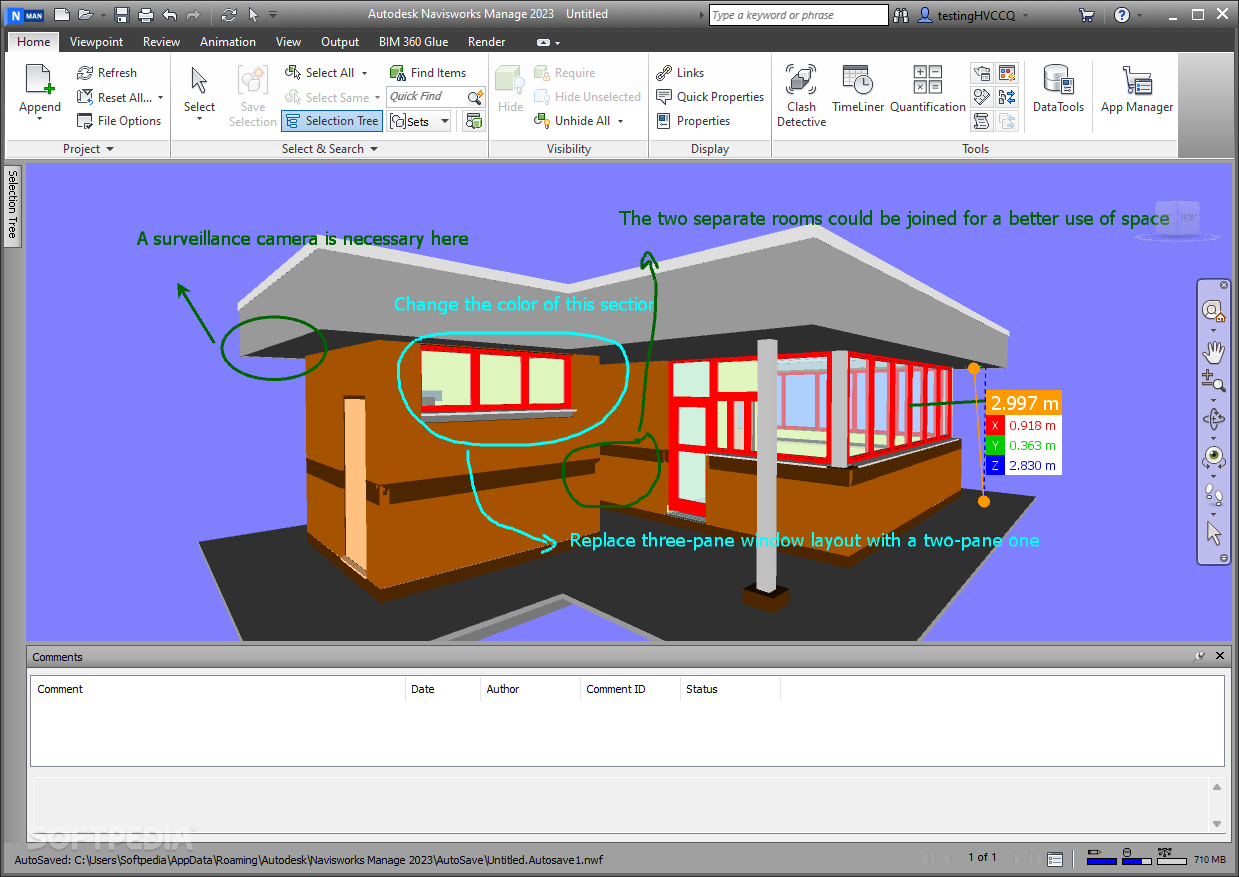
Task: Click the Author column header
Action: pyautogui.click(x=530, y=689)
